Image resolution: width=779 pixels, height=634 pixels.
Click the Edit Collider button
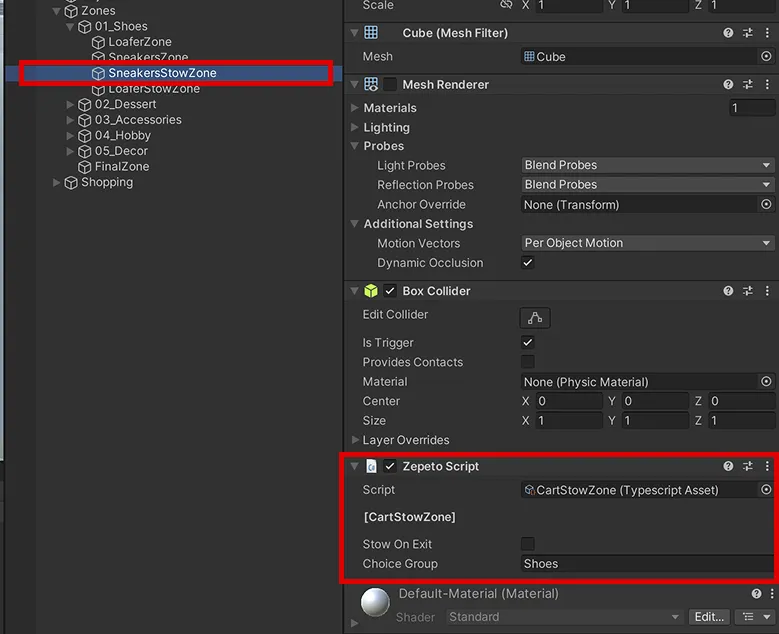pyautogui.click(x=535, y=318)
